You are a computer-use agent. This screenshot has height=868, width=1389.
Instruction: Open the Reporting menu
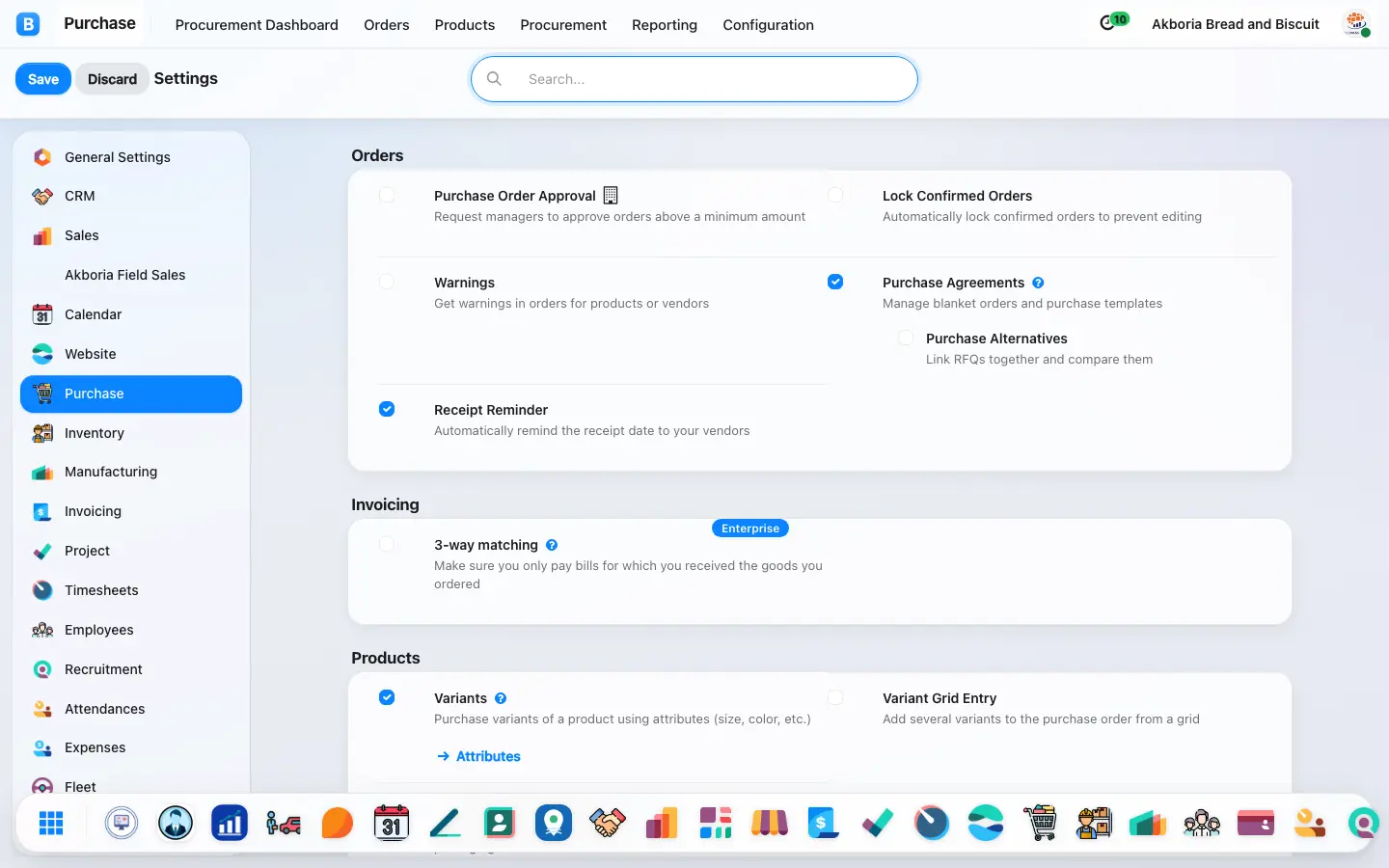click(665, 25)
